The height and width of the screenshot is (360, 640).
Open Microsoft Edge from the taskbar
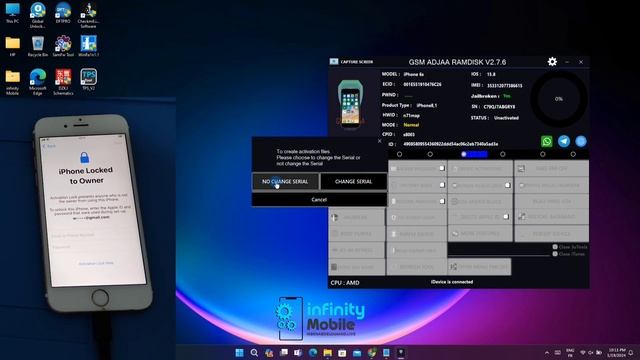tap(313, 353)
